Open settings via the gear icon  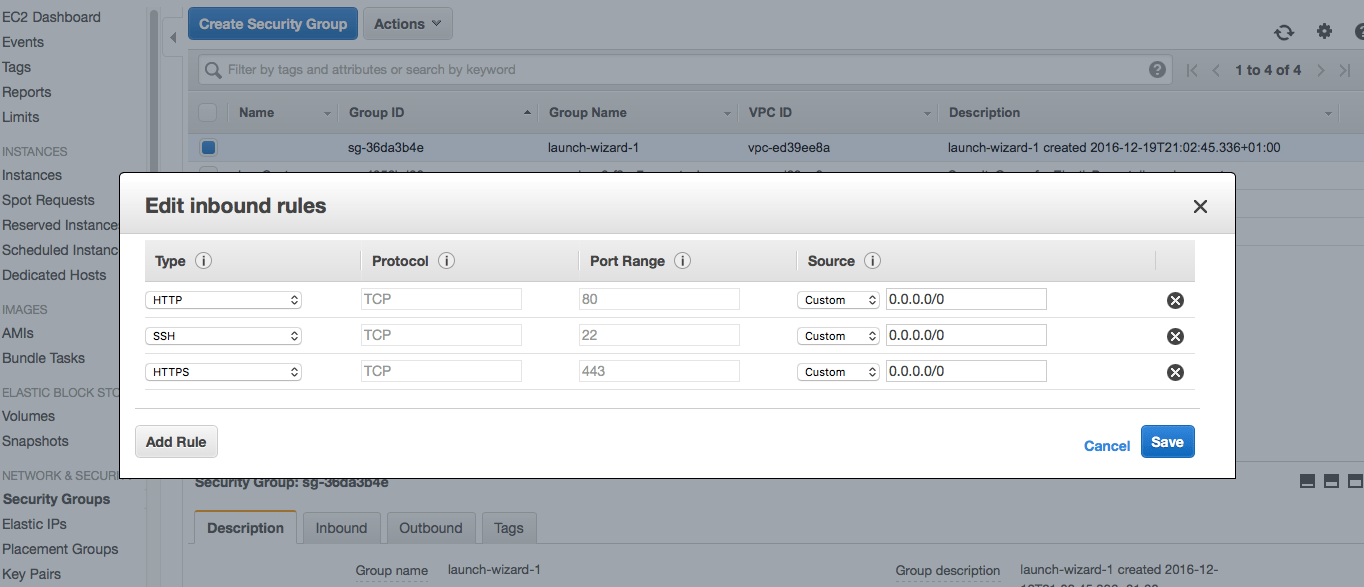[1324, 31]
